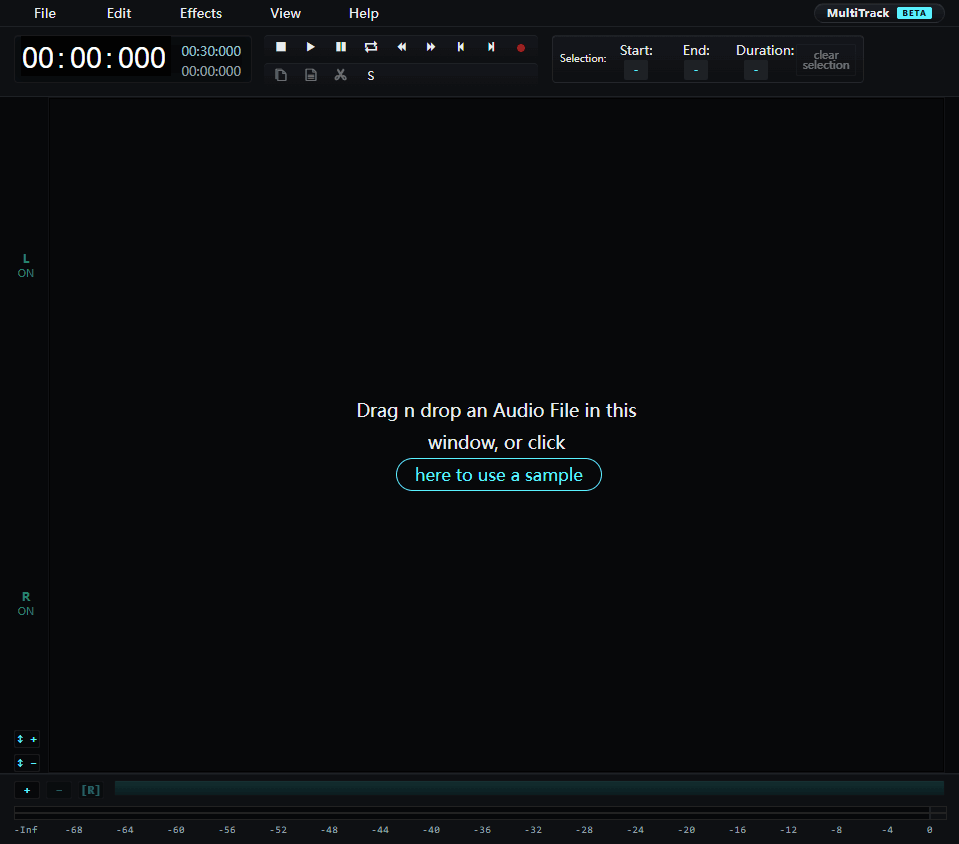
Task: Click the rewind icon
Action: point(401,47)
